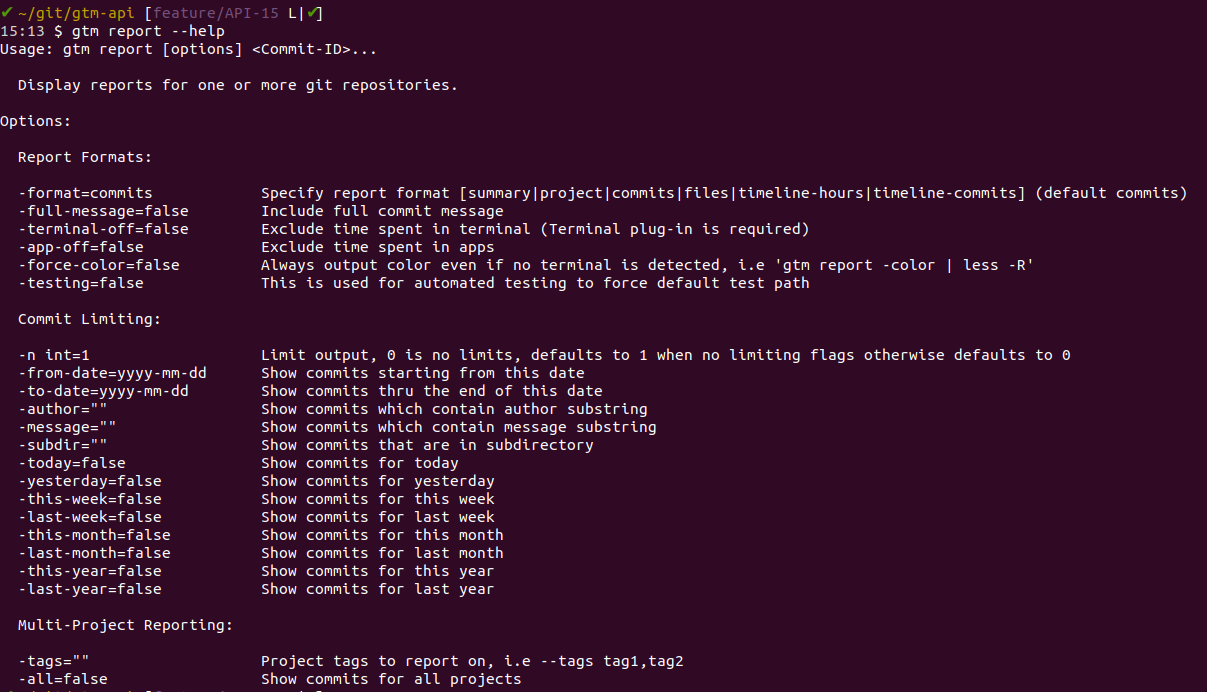This screenshot has height=692, width=1207.
Task: Click the 'Commit Limiting:' heading
Action: 90,319
